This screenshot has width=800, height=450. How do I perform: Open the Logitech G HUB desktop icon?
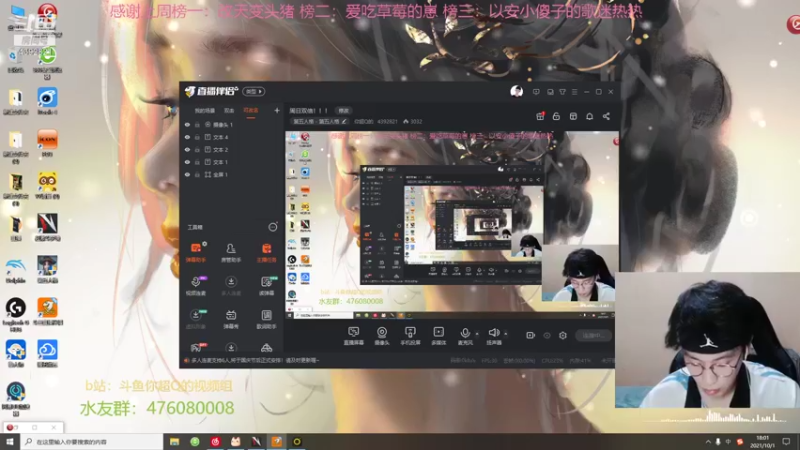pyautogui.click(x=16, y=315)
